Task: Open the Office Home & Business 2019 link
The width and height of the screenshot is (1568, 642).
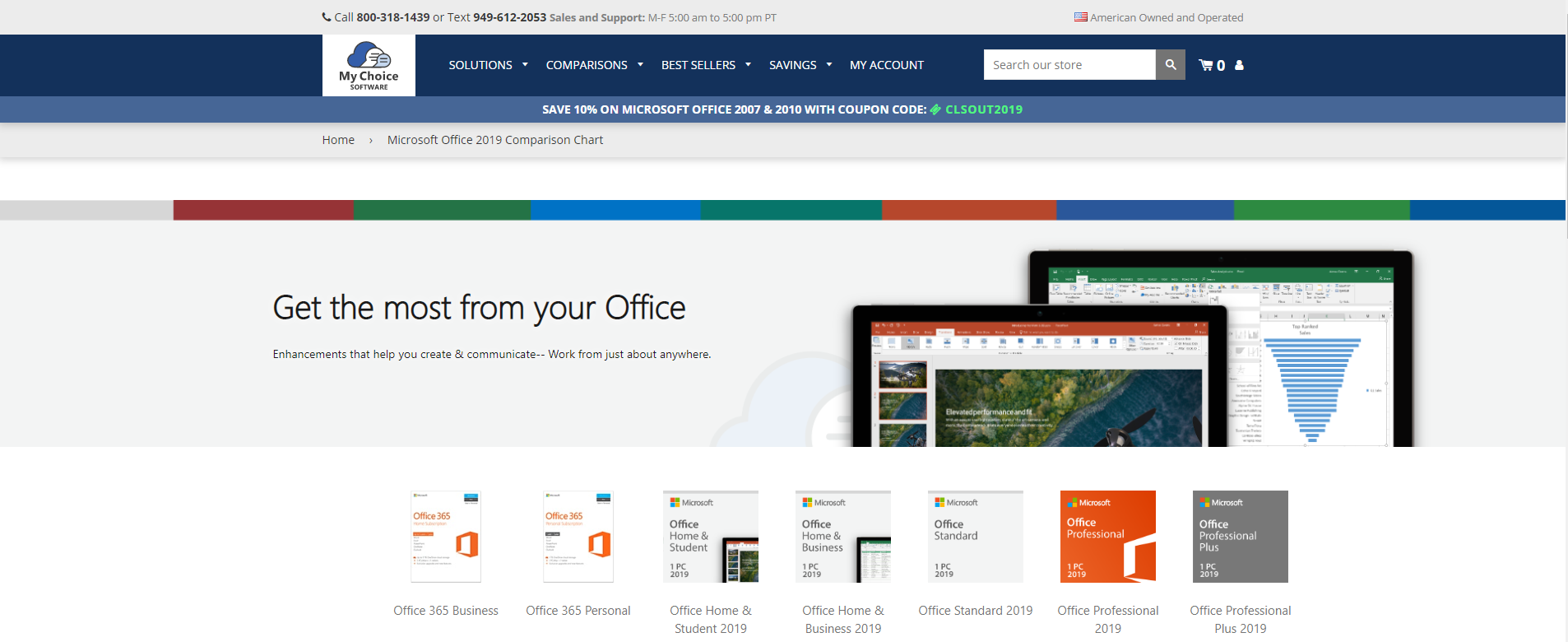Action: coord(843,619)
